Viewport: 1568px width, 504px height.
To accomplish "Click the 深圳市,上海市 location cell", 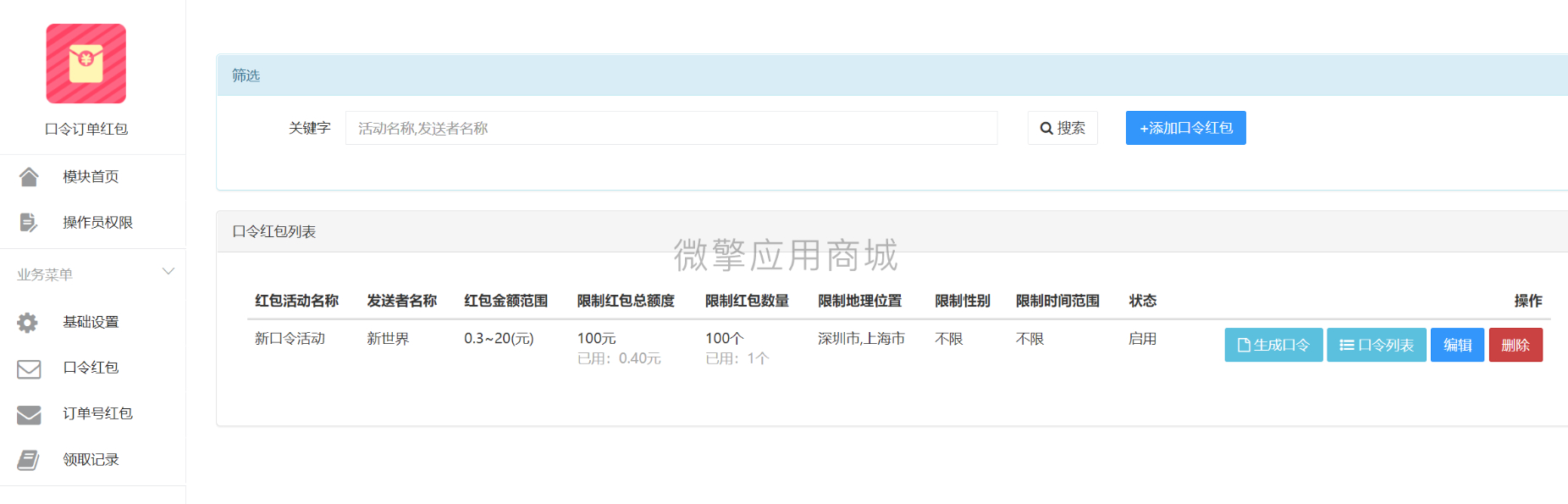I will coord(861,338).
